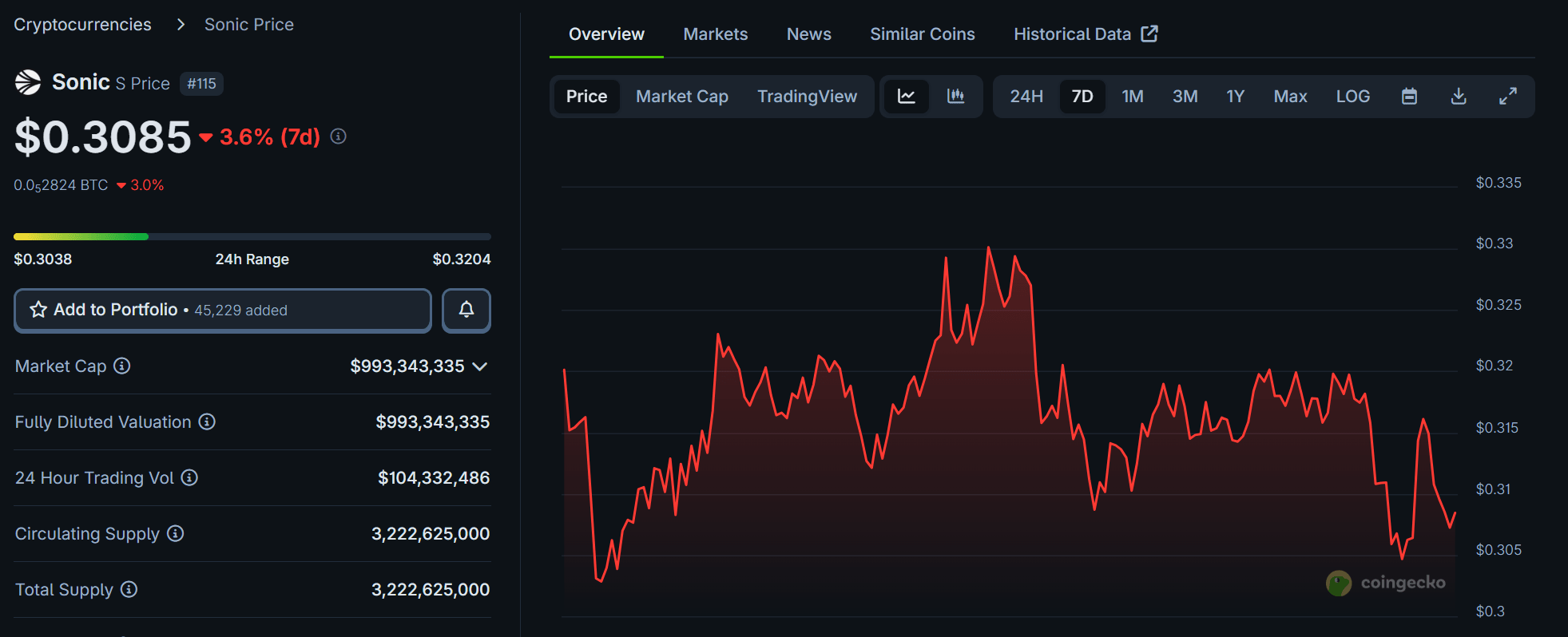Select the 1Y time range
Viewport: 1568px width, 637px height.
click(x=1235, y=97)
